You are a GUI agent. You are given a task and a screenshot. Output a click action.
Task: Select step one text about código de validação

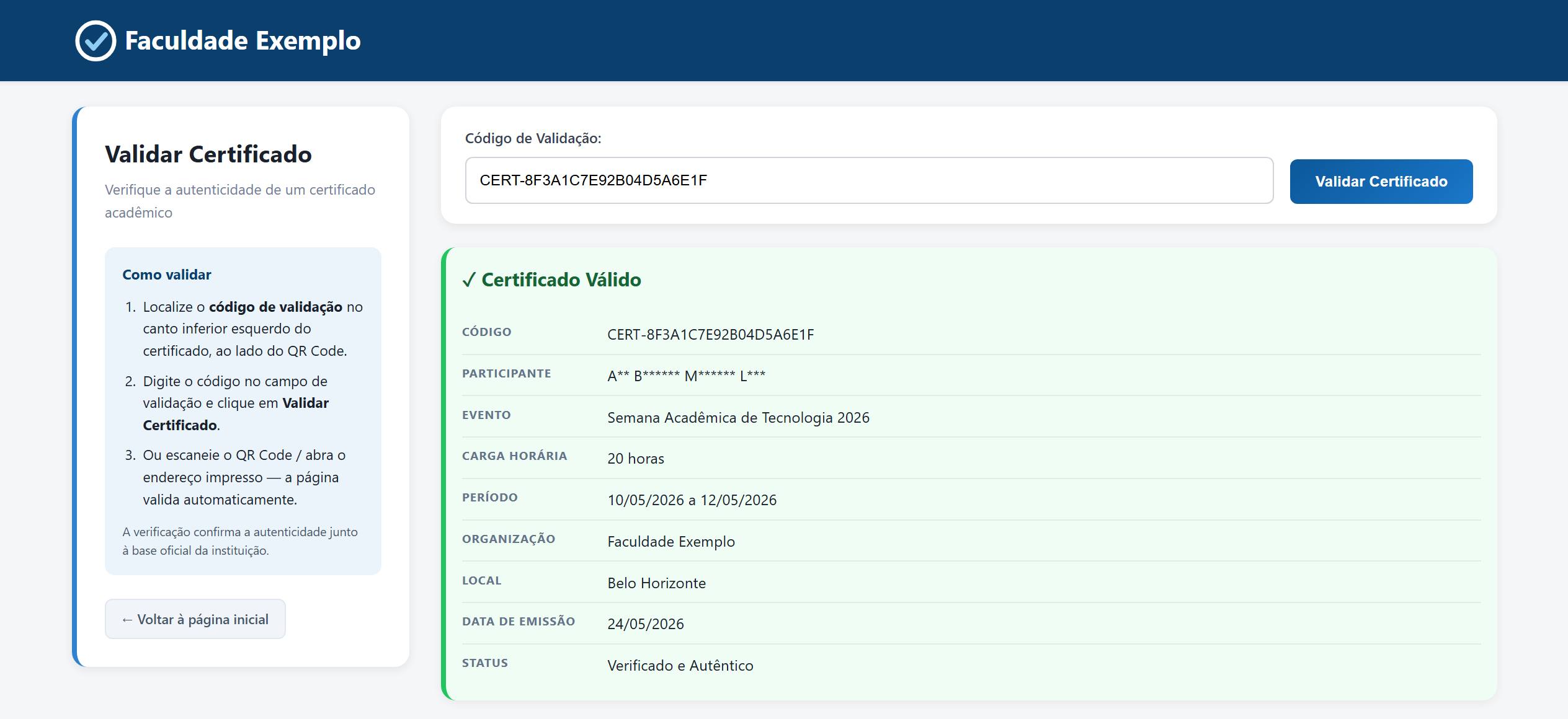pos(253,329)
